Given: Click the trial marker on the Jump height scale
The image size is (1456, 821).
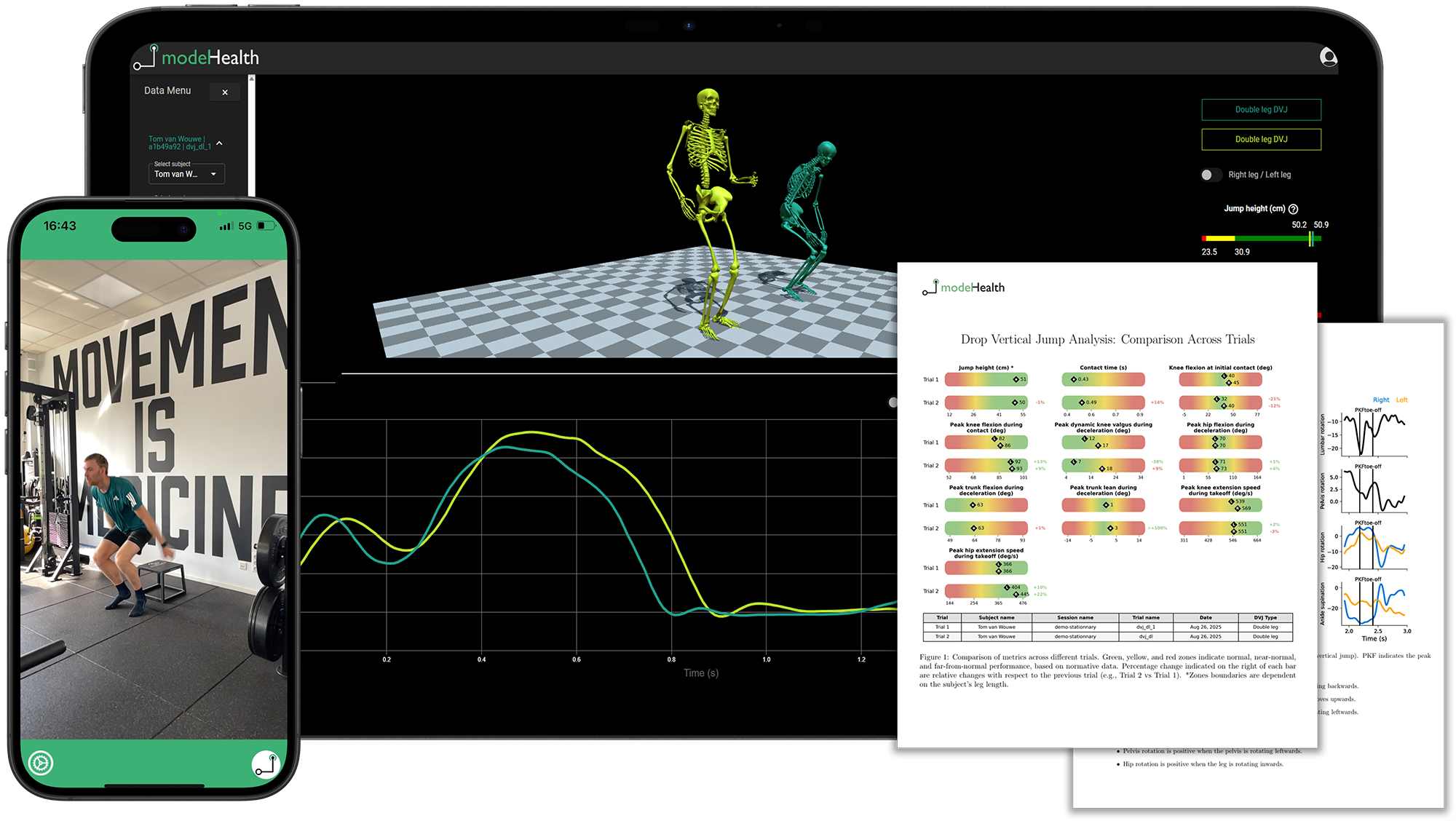Looking at the screenshot, I should point(1310,239).
